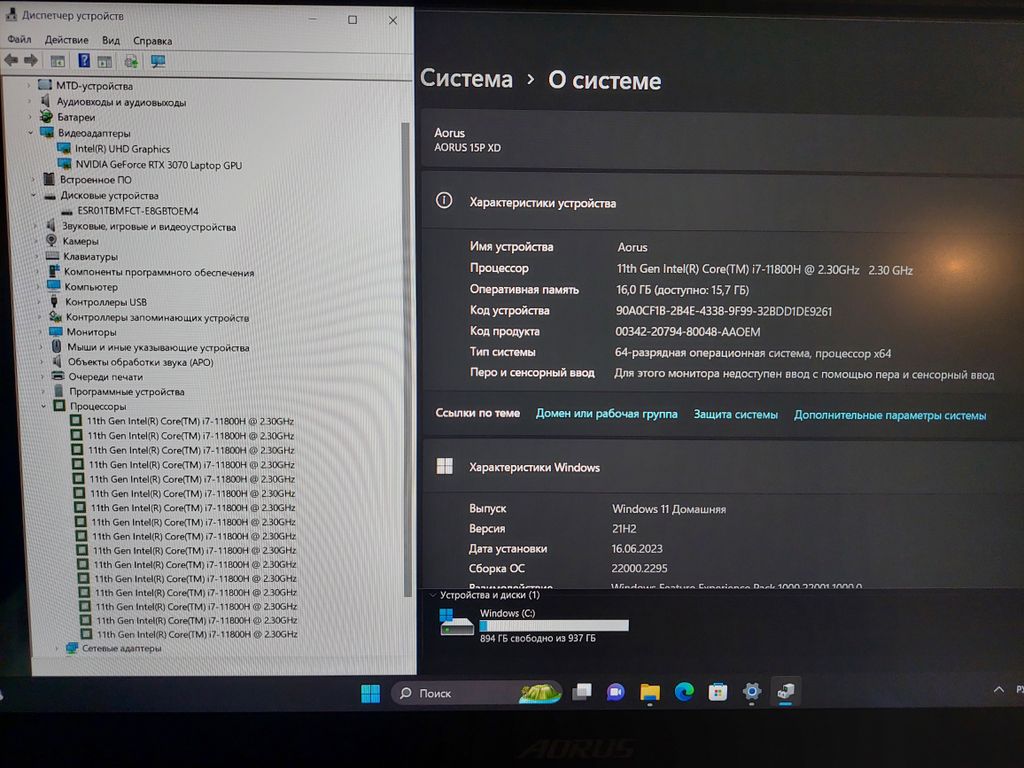Viewport: 1024px width, 768px height.
Task: Click the Контроллеры USB icon
Action: (x=55, y=302)
